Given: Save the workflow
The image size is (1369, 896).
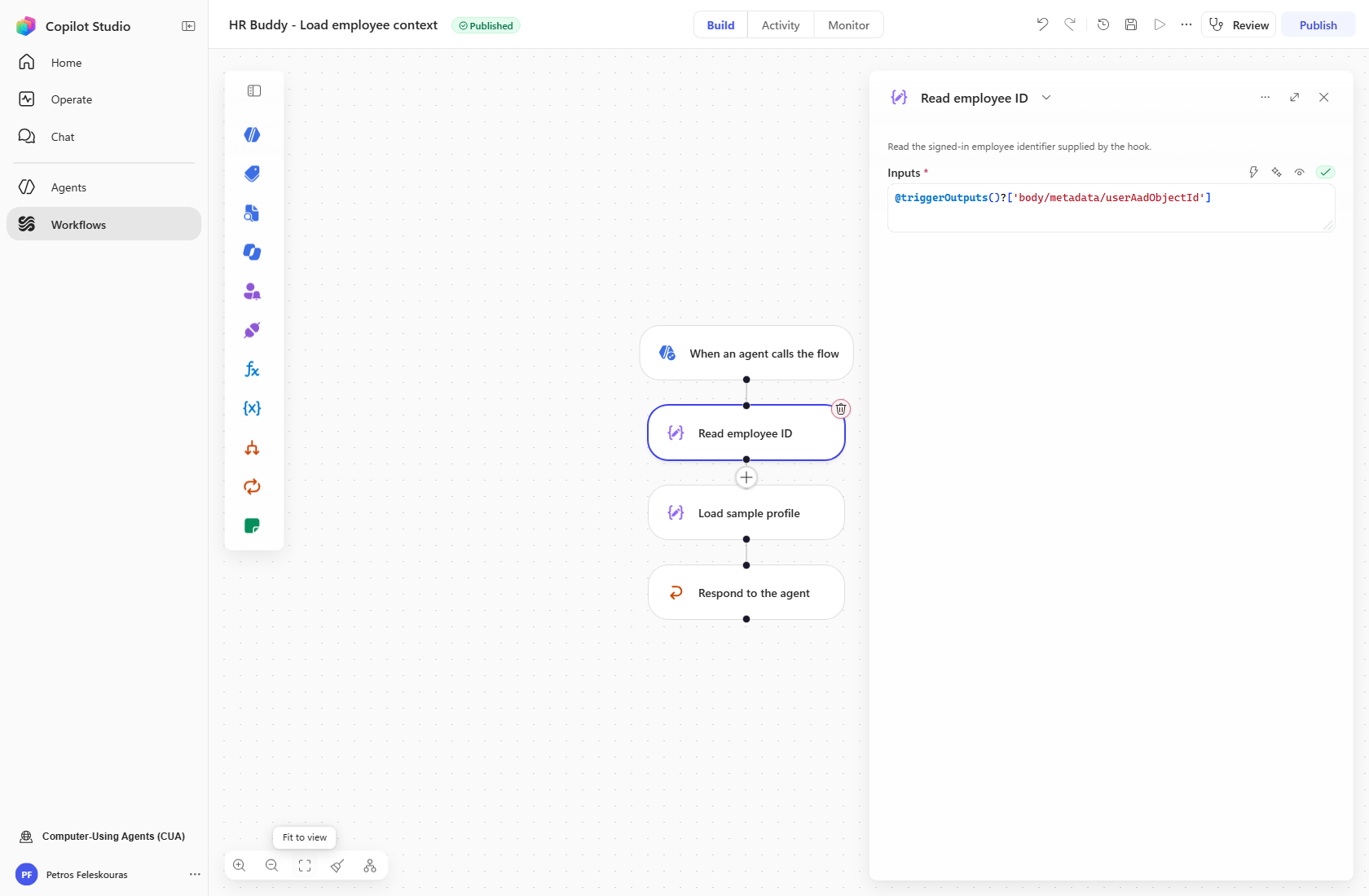Looking at the screenshot, I should tap(1131, 24).
